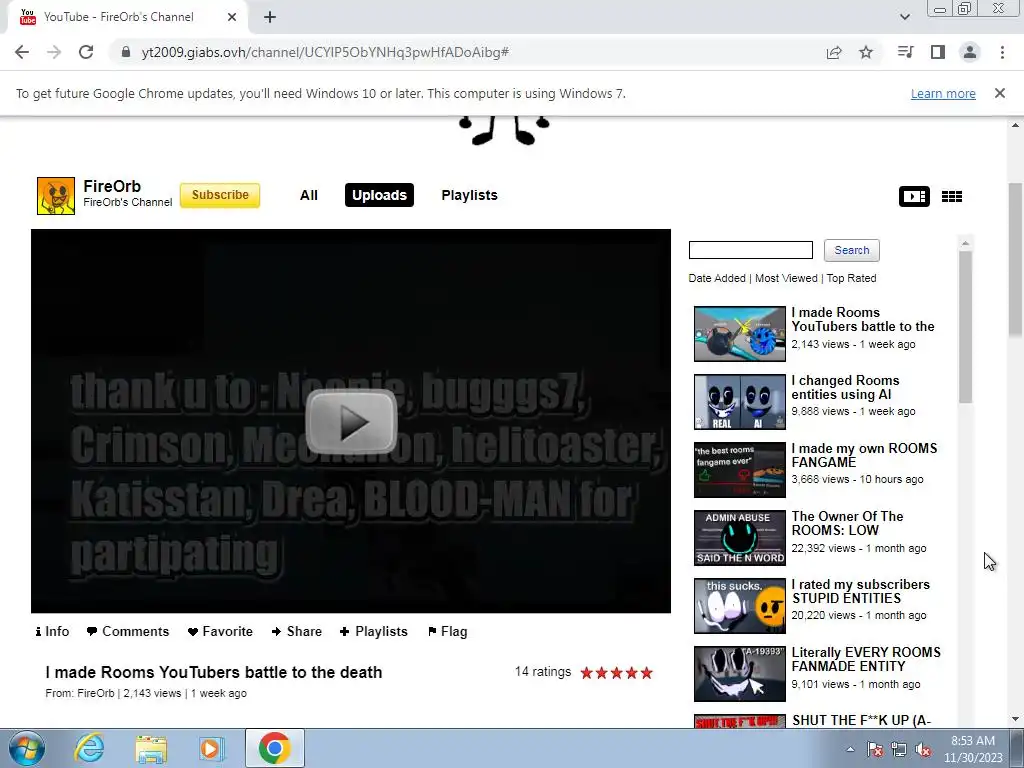Sort videos by Top Rated

(x=852, y=278)
